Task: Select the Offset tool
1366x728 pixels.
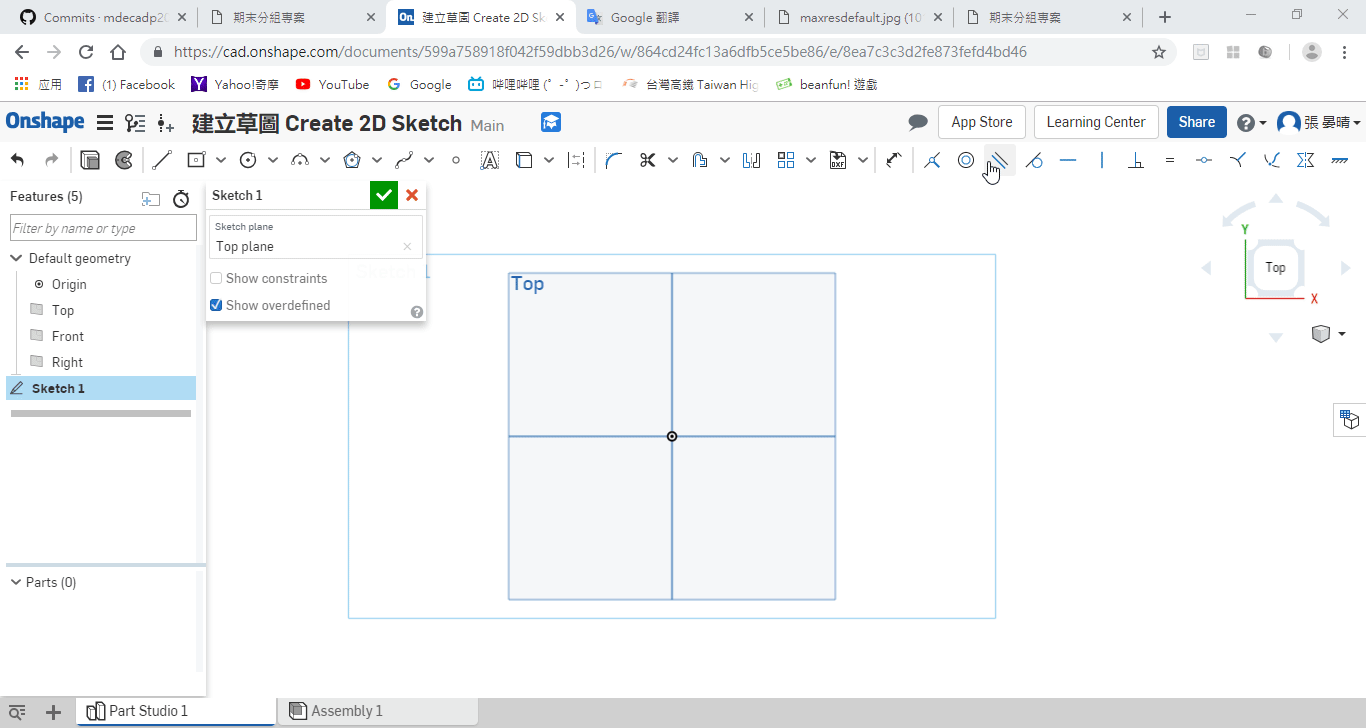Action: 699,160
